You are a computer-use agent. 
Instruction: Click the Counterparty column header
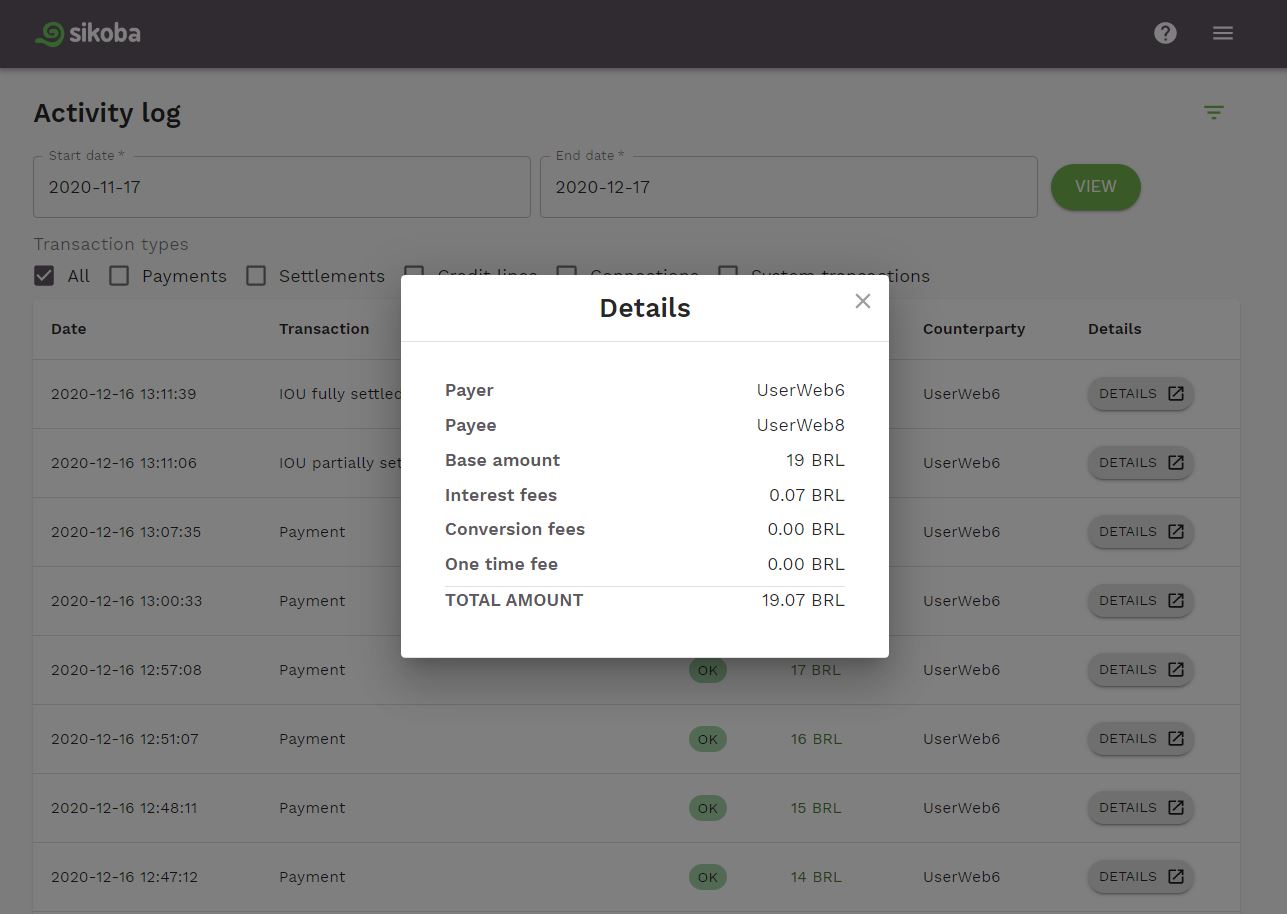pyautogui.click(x=974, y=329)
